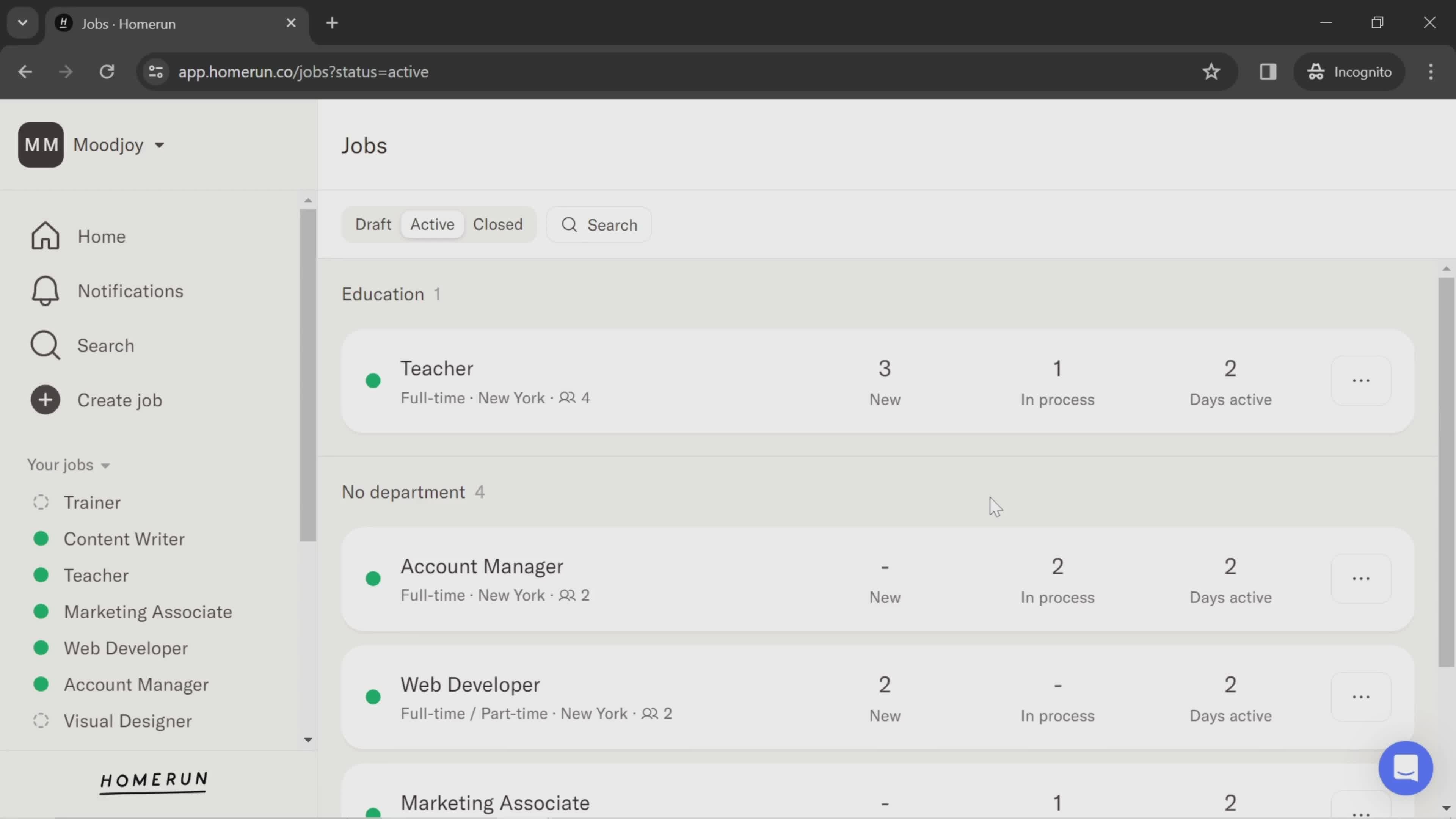Open the chat support bubble
Screen dimensions: 1456x819
pyautogui.click(x=1405, y=768)
